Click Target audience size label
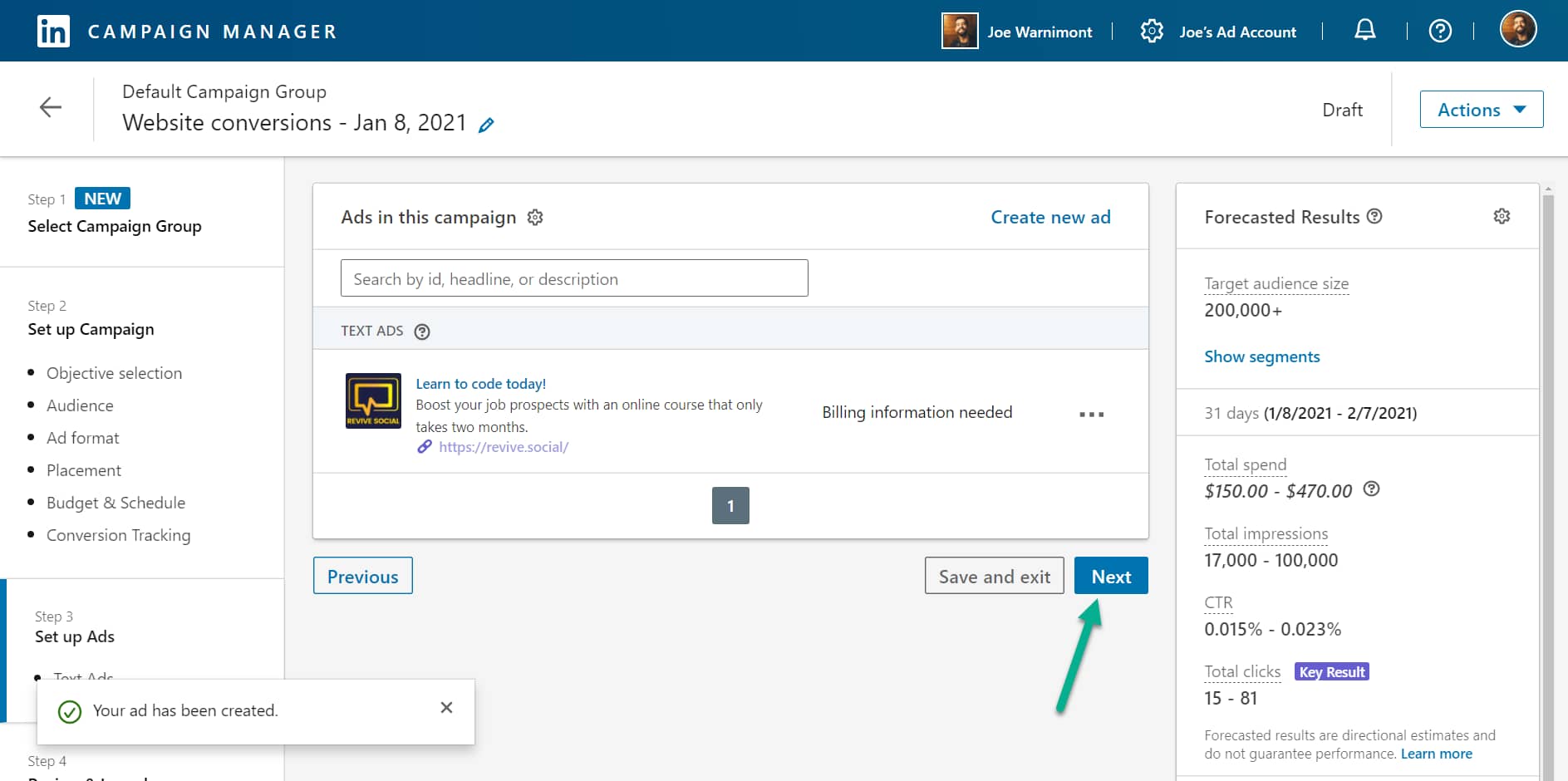Screen dimensions: 1568x781 (x=1276, y=283)
